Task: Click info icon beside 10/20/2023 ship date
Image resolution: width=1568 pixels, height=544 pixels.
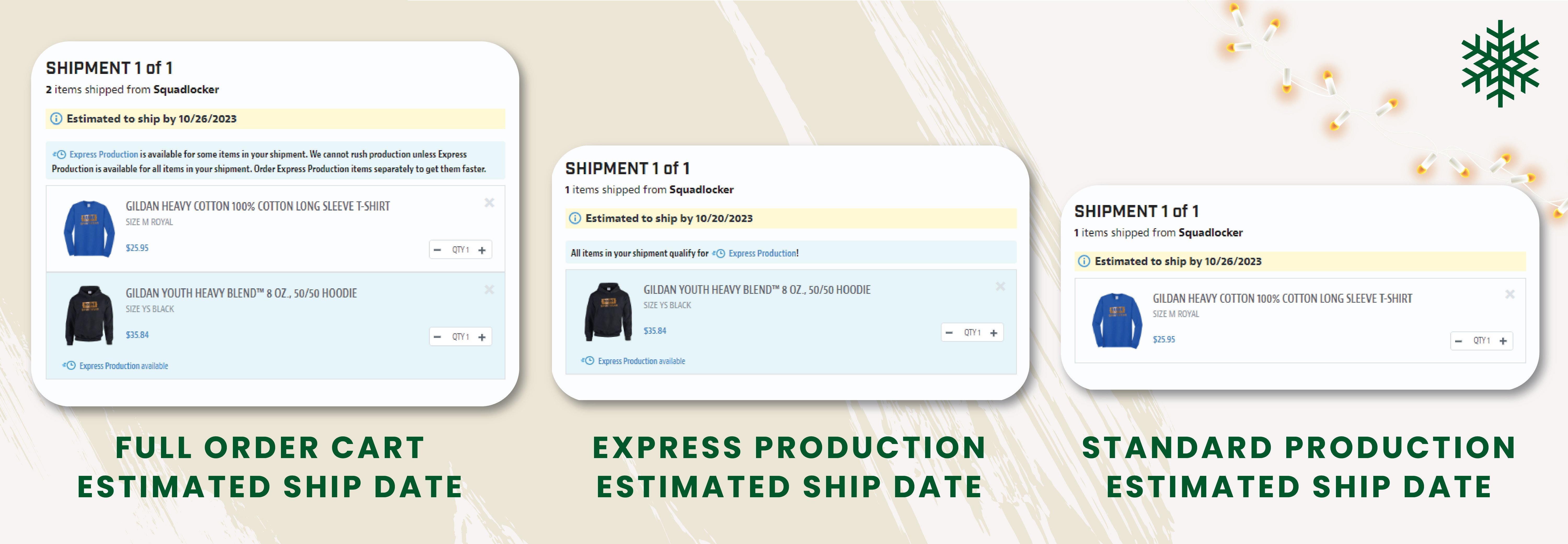Action: pos(575,218)
